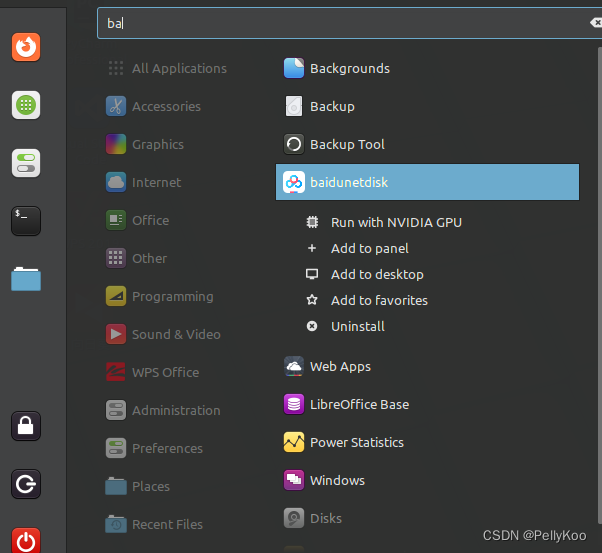Open the WPS Office category
Screen dimensions: 602x553
[x=153, y=373]
